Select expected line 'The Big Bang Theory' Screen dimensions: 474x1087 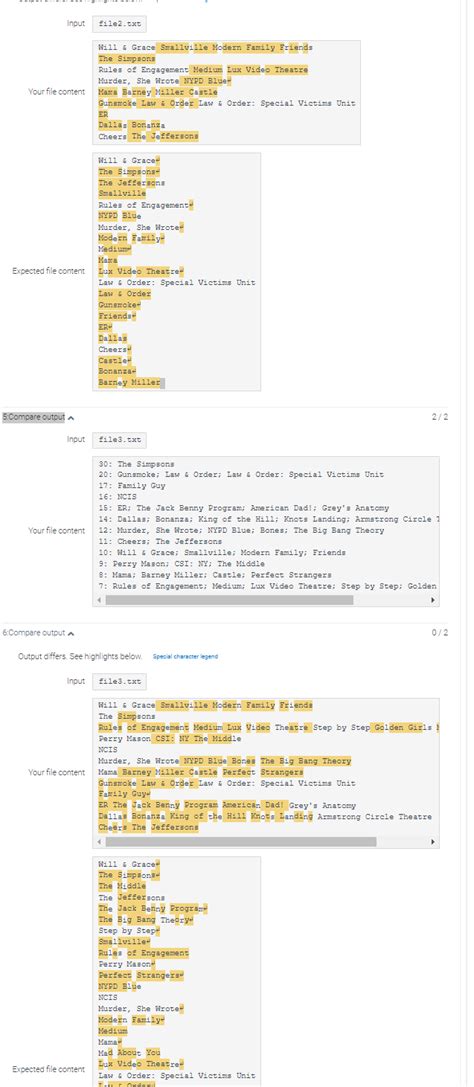pyautogui.click(x=146, y=919)
